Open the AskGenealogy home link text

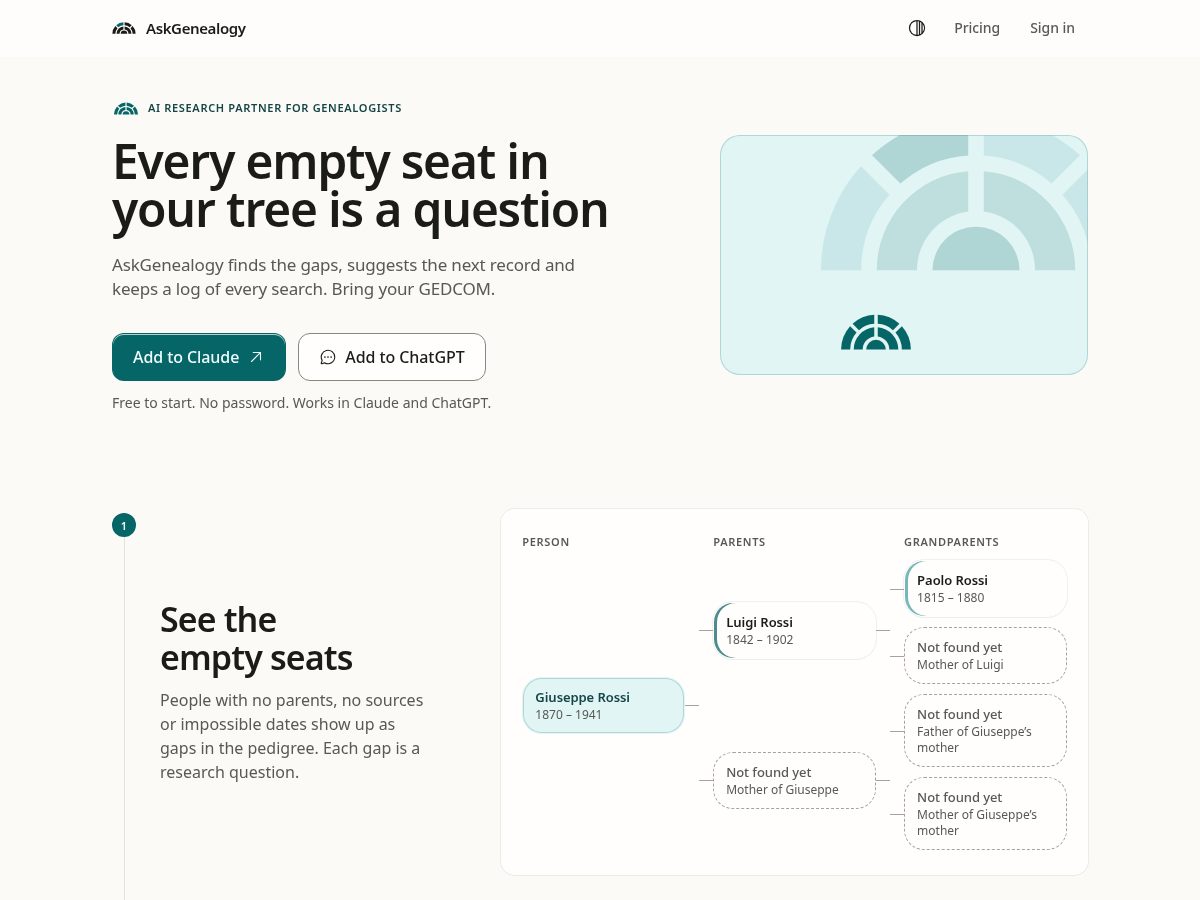[196, 29]
